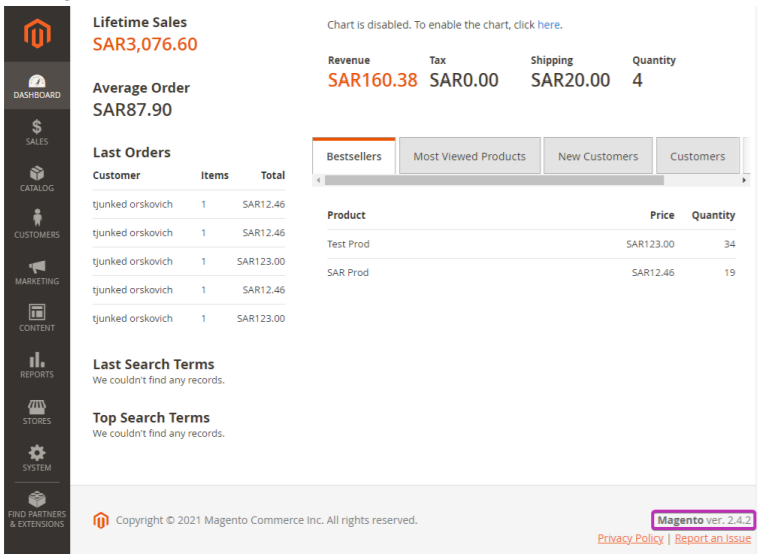
Task: Open the Marketing megaphone icon menu
Action: click(x=36, y=272)
